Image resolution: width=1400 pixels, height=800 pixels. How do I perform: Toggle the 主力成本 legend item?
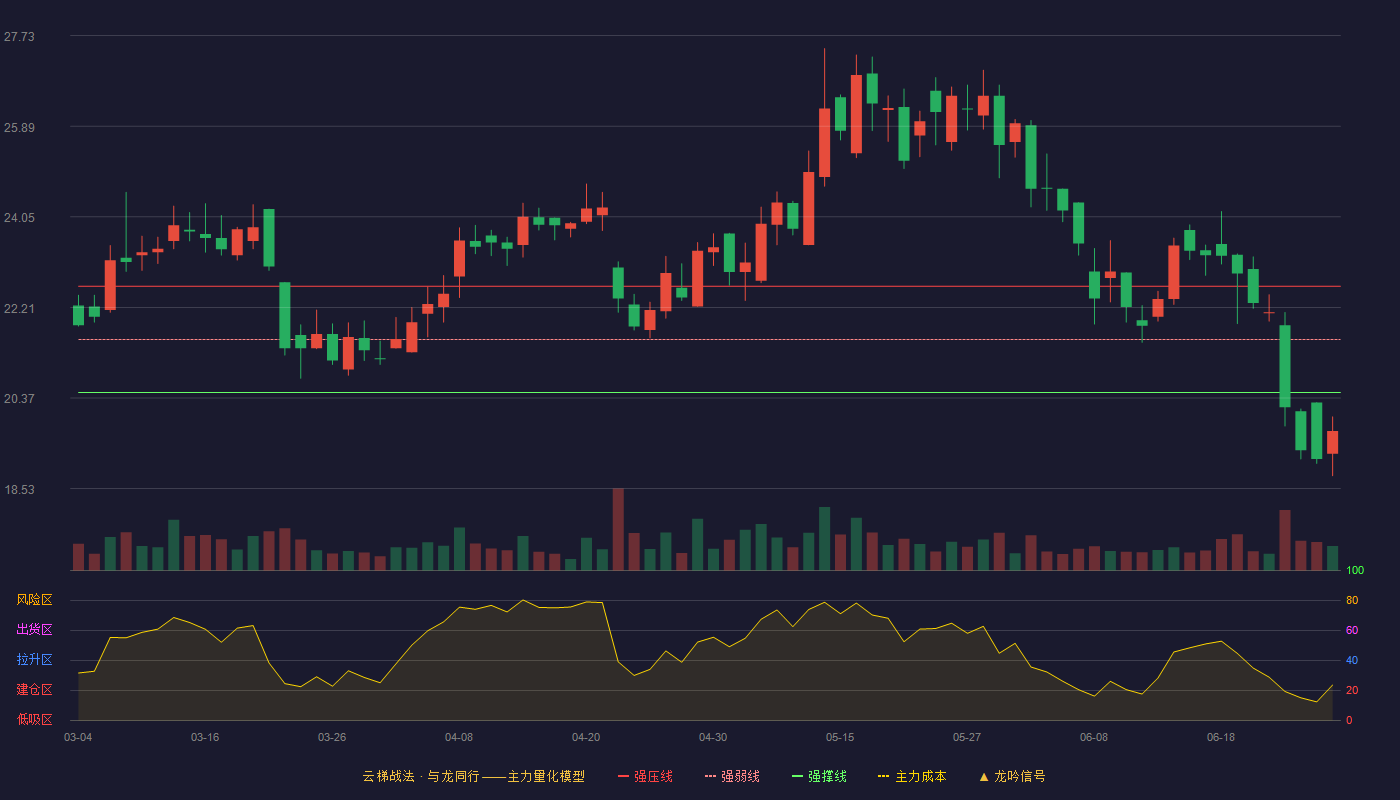pyautogui.click(x=912, y=776)
